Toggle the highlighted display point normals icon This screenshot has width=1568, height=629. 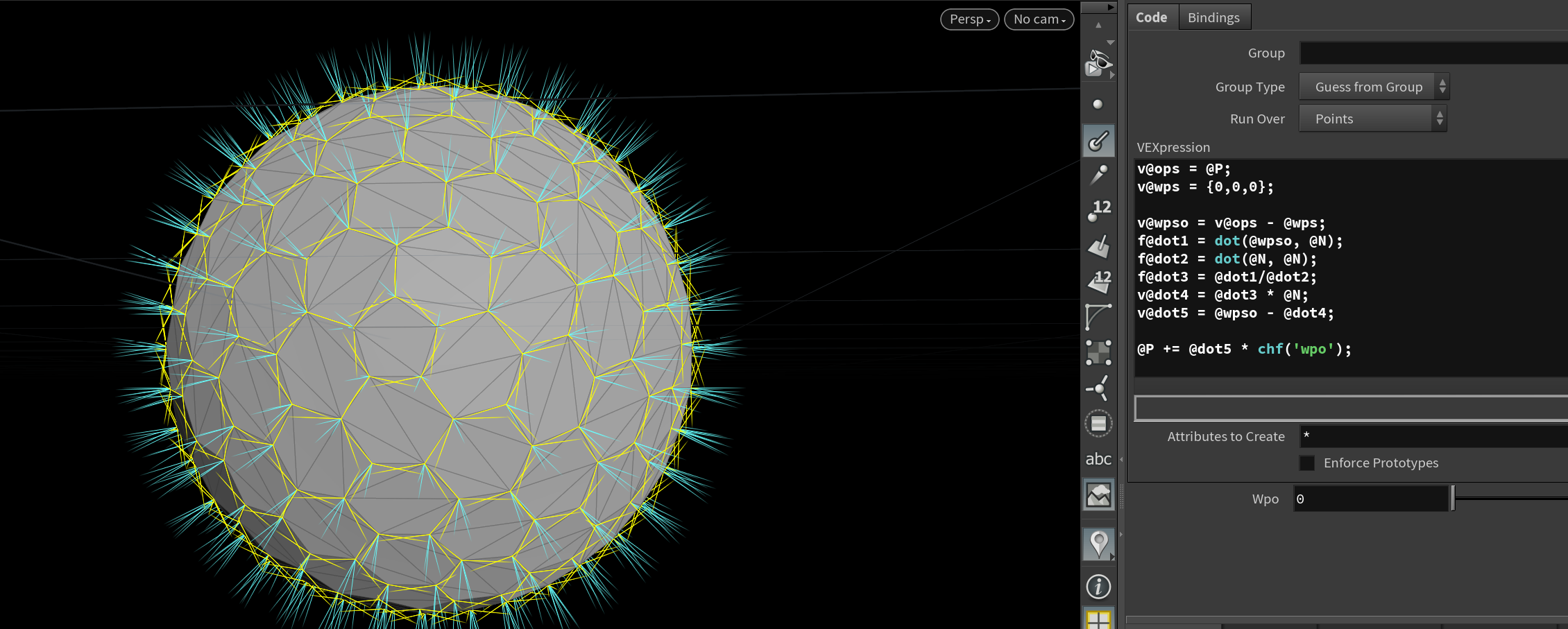coord(1098,141)
